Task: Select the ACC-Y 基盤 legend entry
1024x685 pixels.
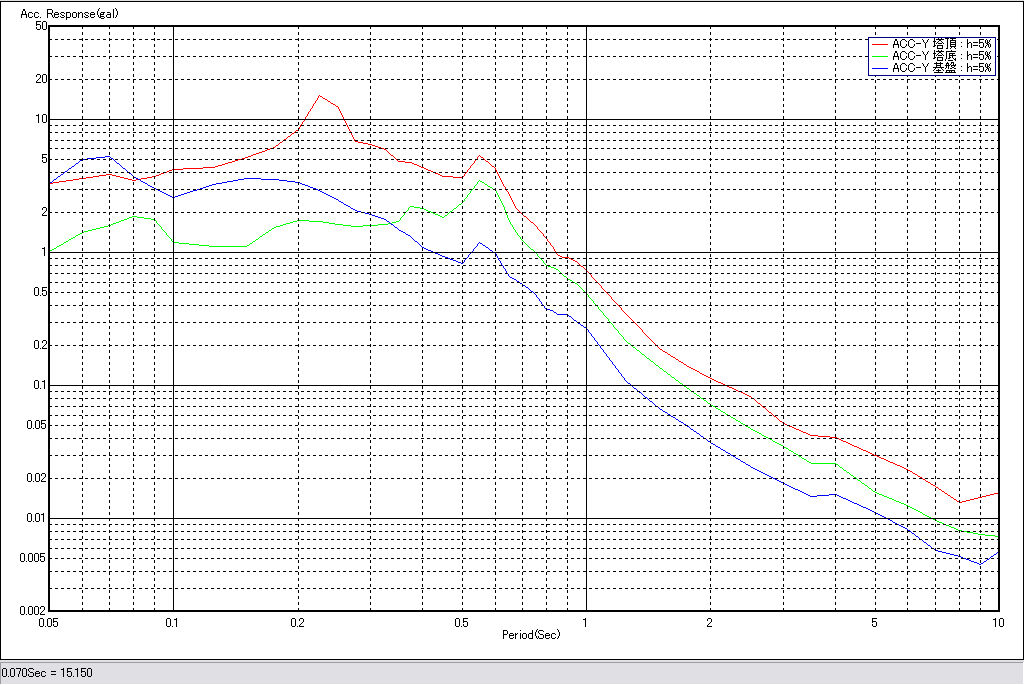Action: 942,68
